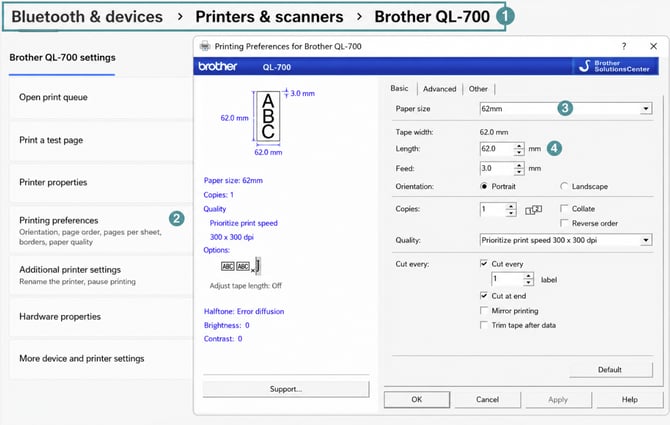Image resolution: width=670 pixels, height=425 pixels.
Task: Click the Cancel button
Action: pyautogui.click(x=487, y=400)
